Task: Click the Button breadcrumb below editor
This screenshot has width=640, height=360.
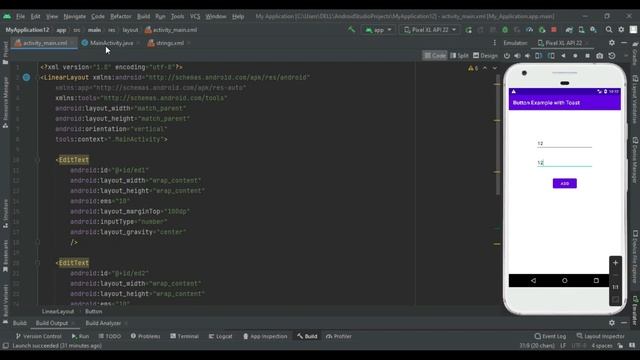Action: [x=93, y=311]
